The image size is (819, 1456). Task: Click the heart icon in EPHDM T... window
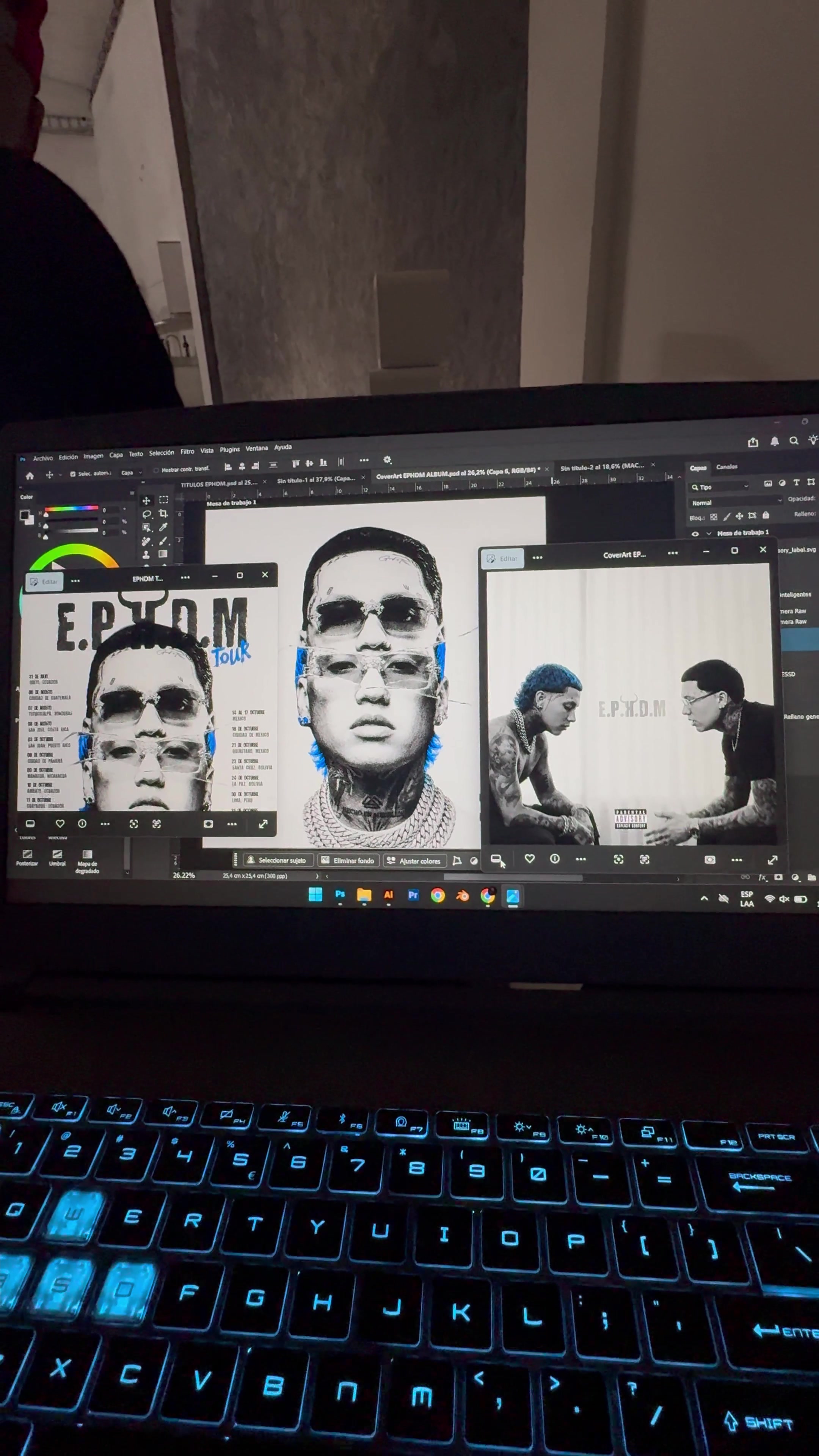click(x=60, y=824)
